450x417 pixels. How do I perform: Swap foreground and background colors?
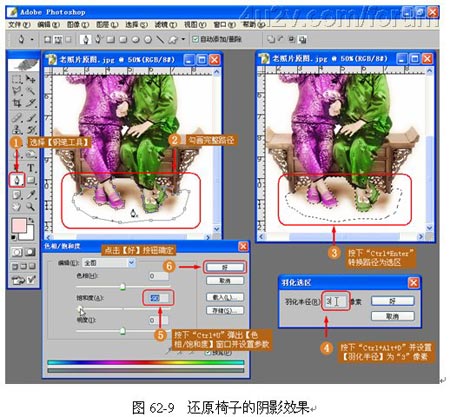click(x=31, y=220)
